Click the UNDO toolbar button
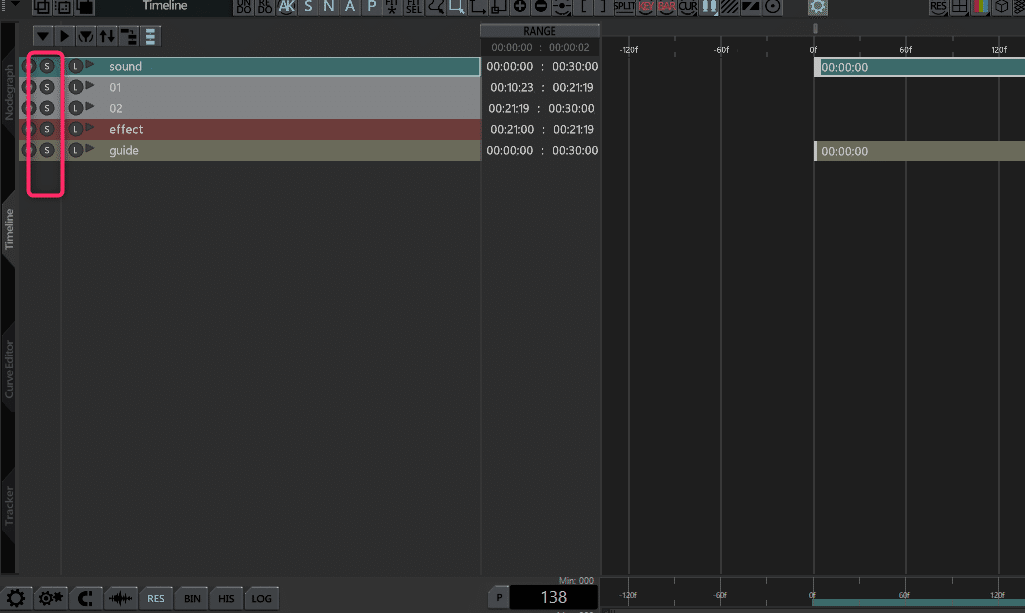The image size is (1025, 613). [243, 7]
